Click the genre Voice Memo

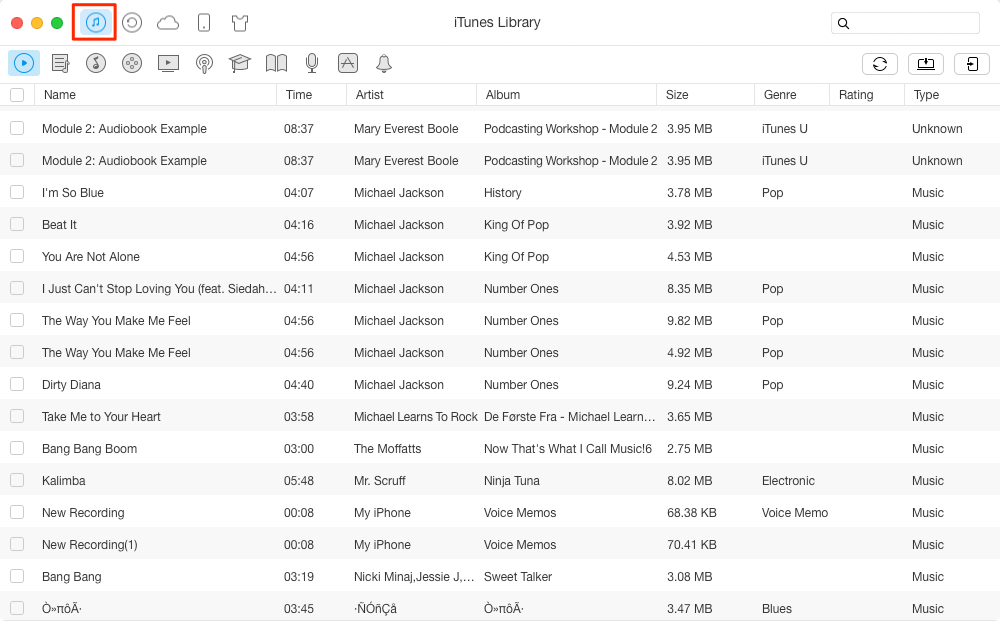point(795,513)
